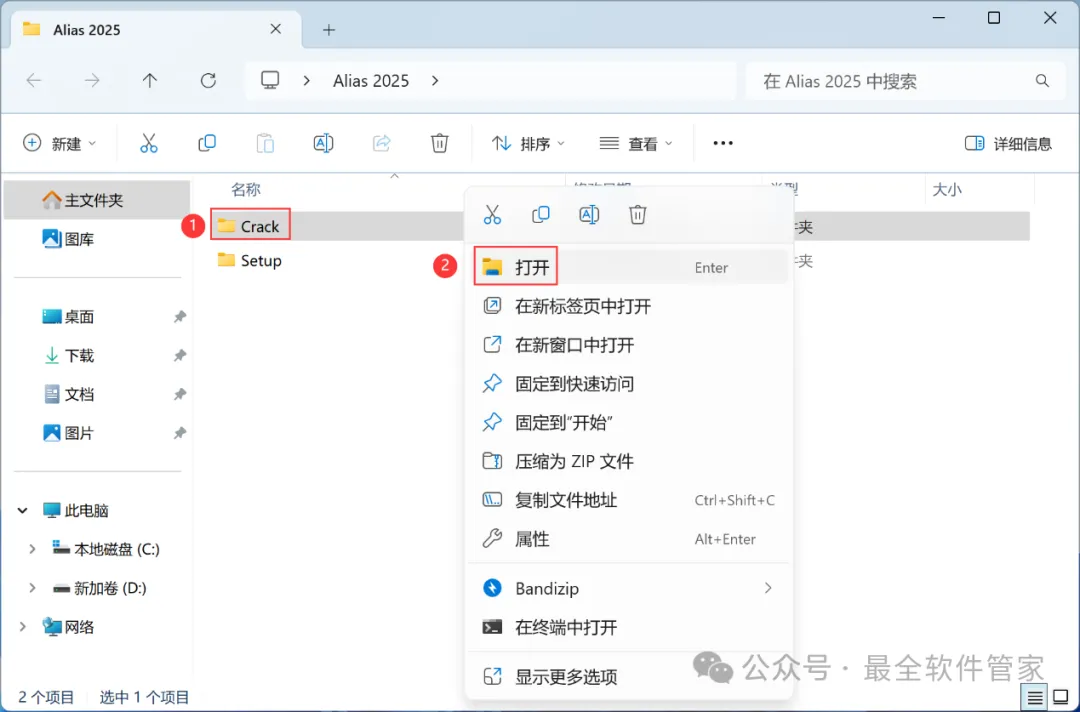Open 下载 in the sidebar
This screenshot has width=1080, height=712.
tap(96, 355)
